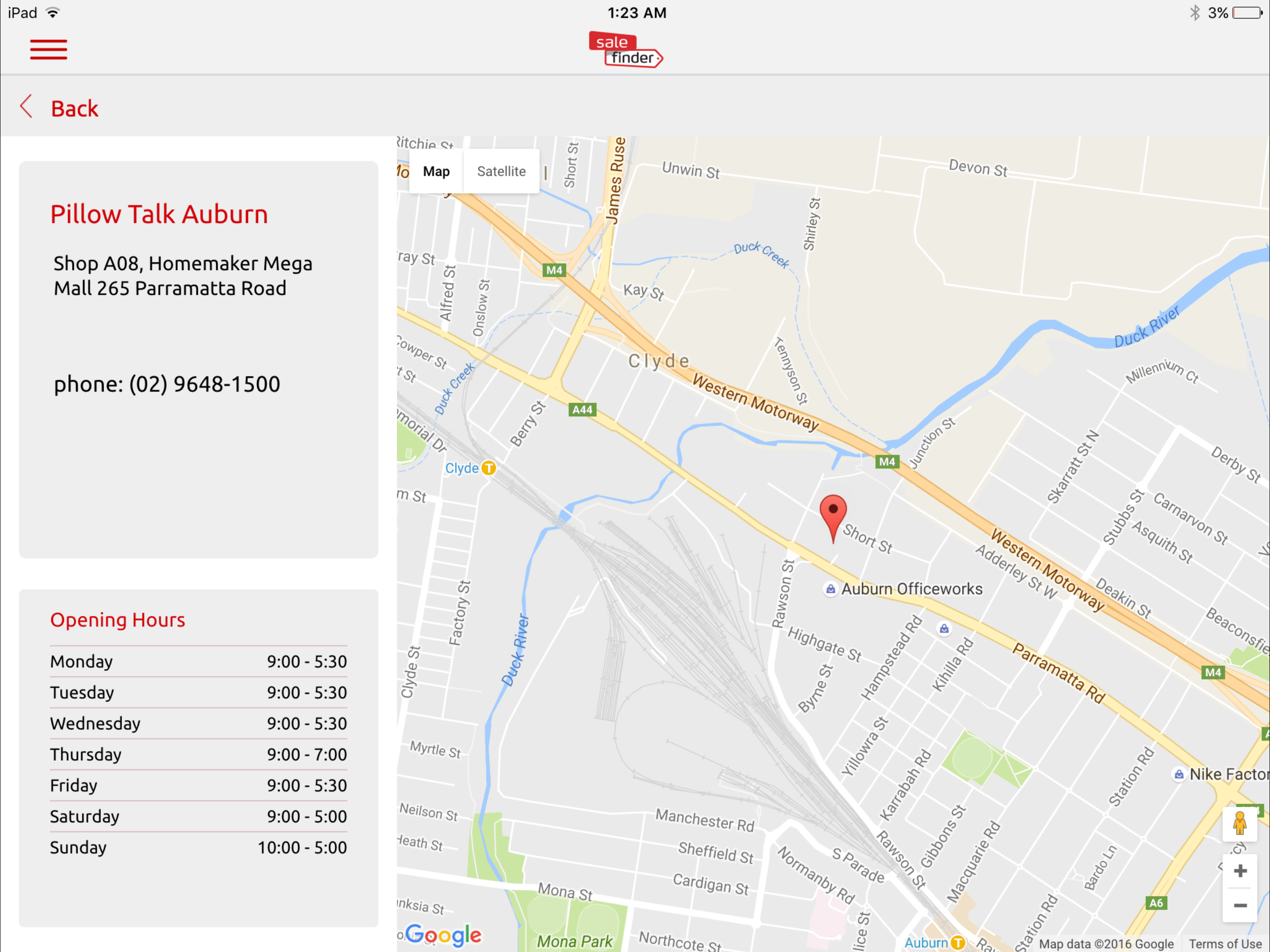The image size is (1270, 952).
Task: Select the Wednesday opening hours row
Action: pyautogui.click(x=198, y=723)
